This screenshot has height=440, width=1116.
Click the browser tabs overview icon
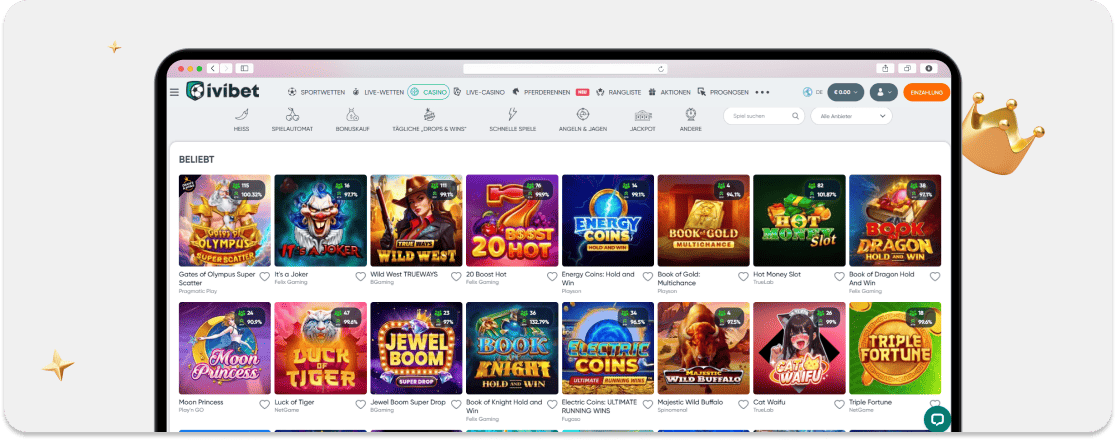(x=907, y=68)
